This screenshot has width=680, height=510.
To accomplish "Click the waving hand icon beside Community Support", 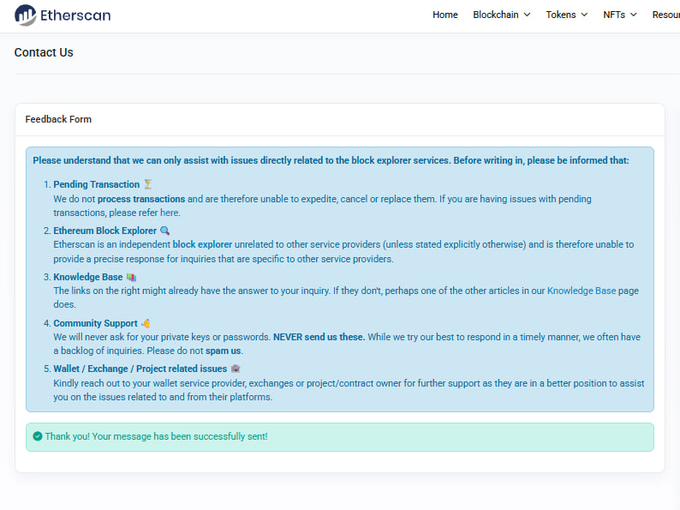I will [x=146, y=324].
